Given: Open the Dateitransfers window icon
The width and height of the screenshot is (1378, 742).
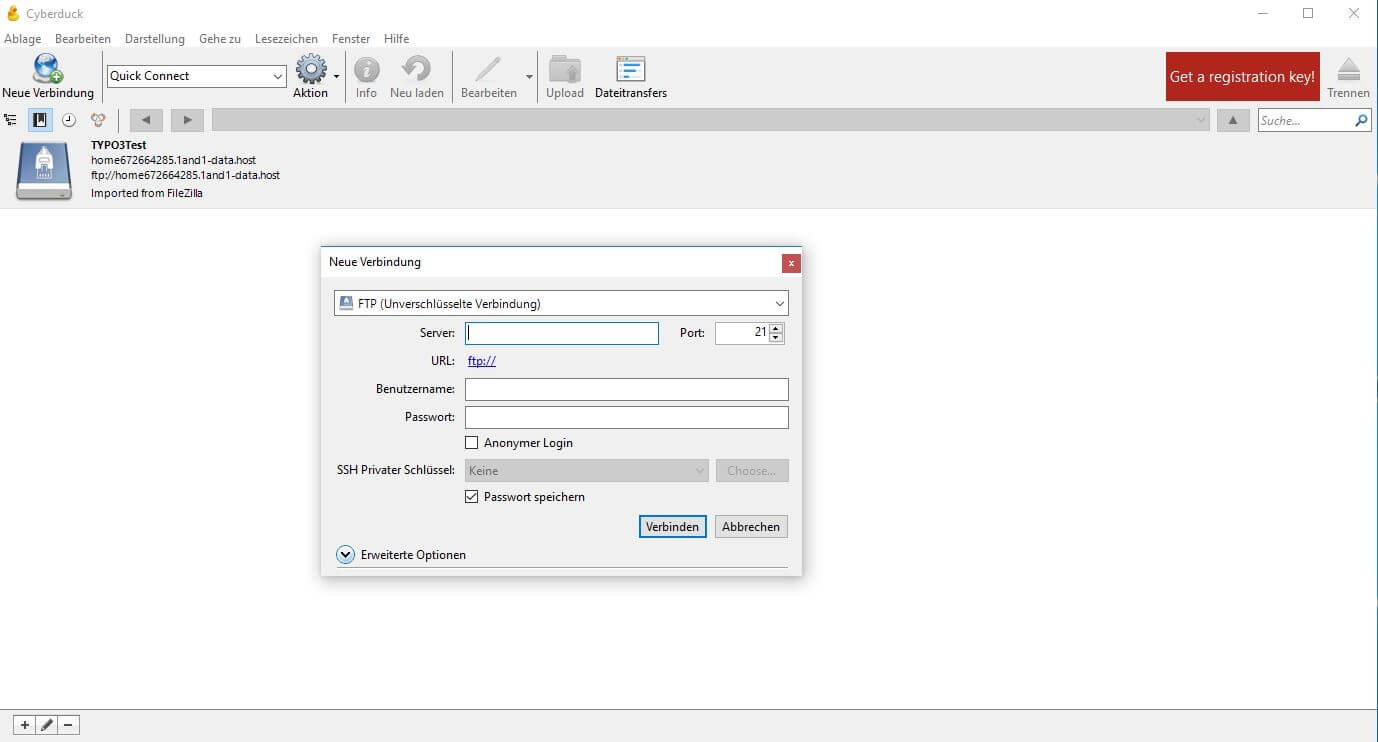Looking at the screenshot, I should click(631, 69).
